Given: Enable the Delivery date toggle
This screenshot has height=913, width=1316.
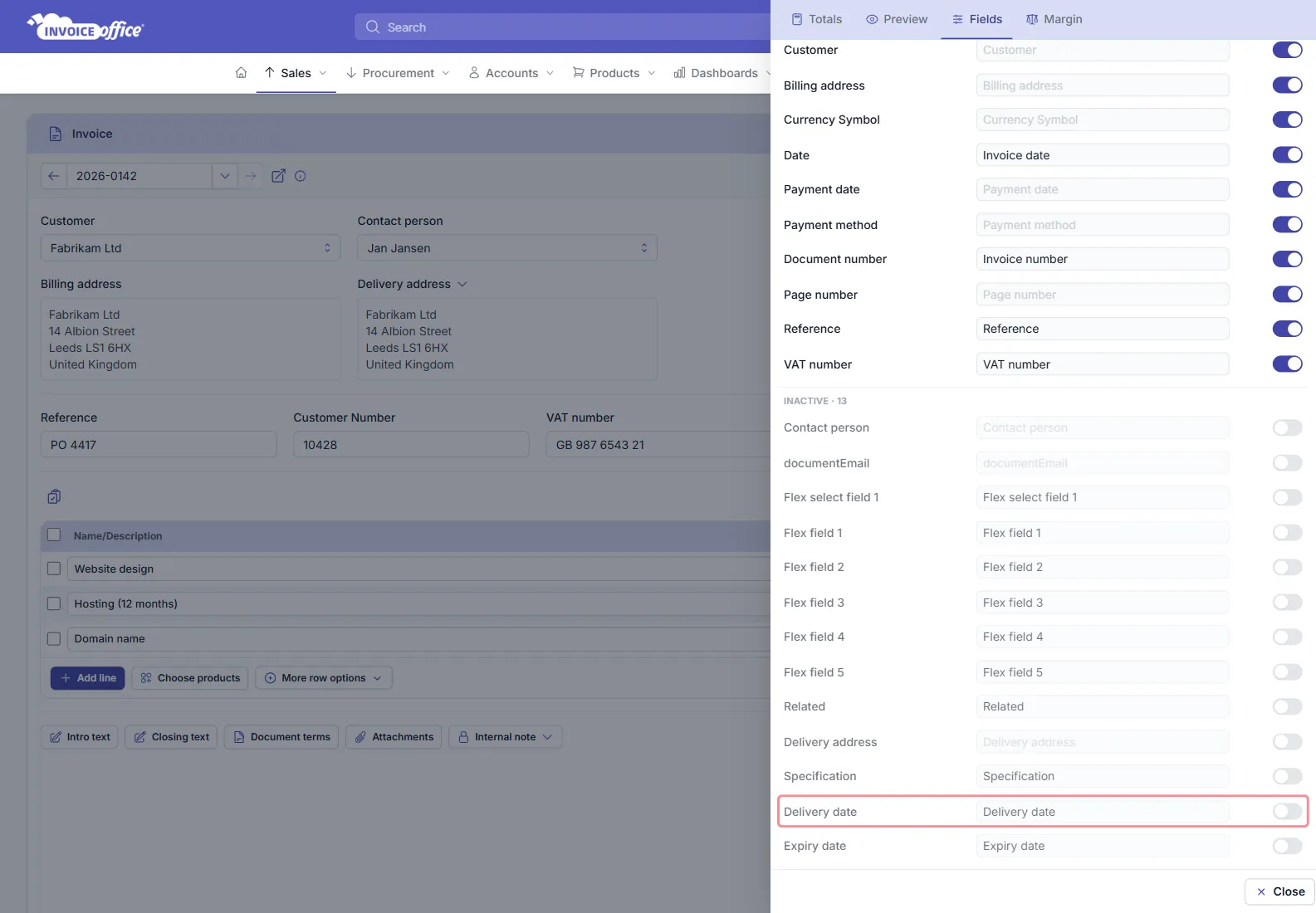Looking at the screenshot, I should (1288, 811).
